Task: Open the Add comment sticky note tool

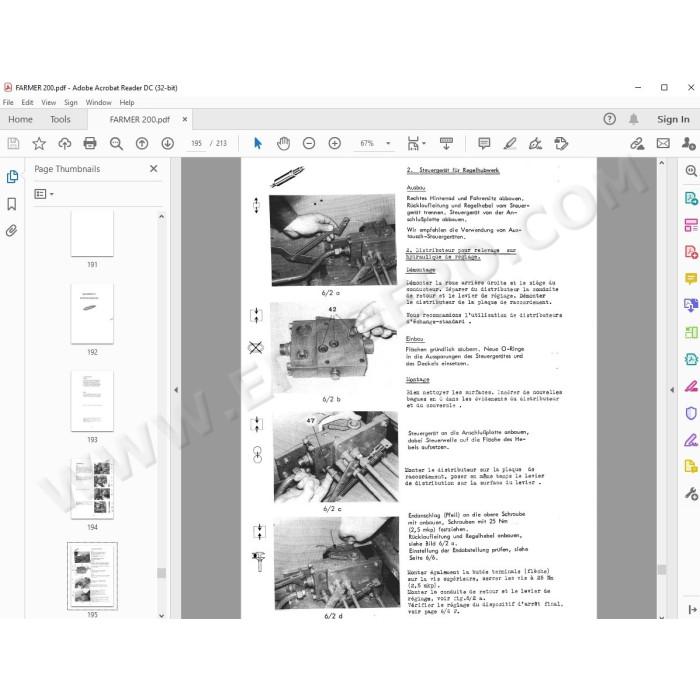Action: (484, 143)
